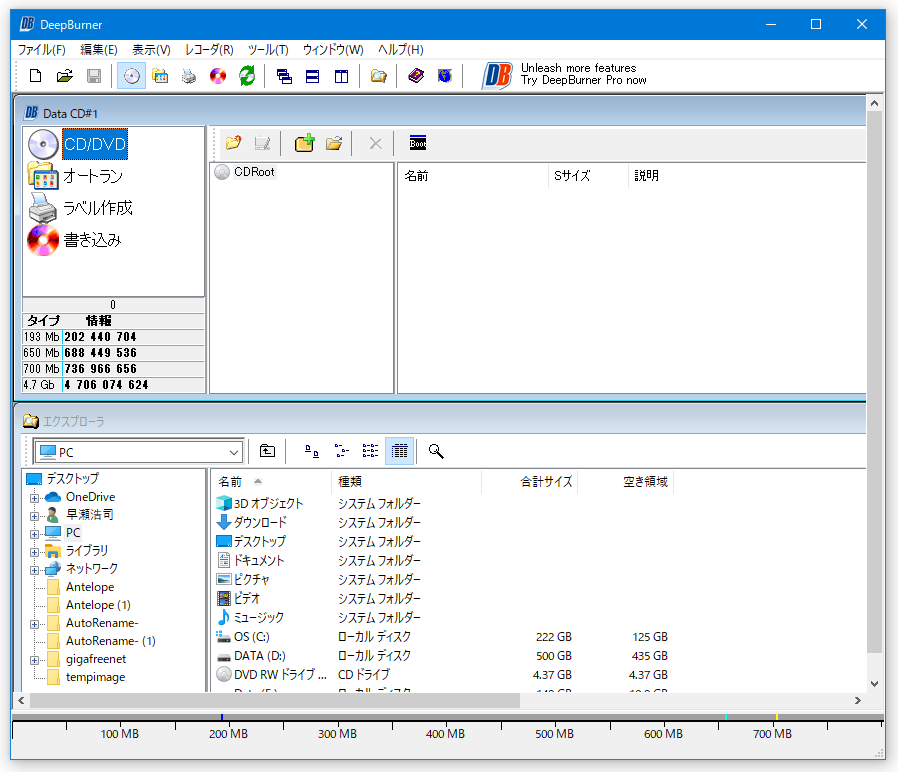
Task: Select the OS (C:) drive row
Action: [442, 637]
